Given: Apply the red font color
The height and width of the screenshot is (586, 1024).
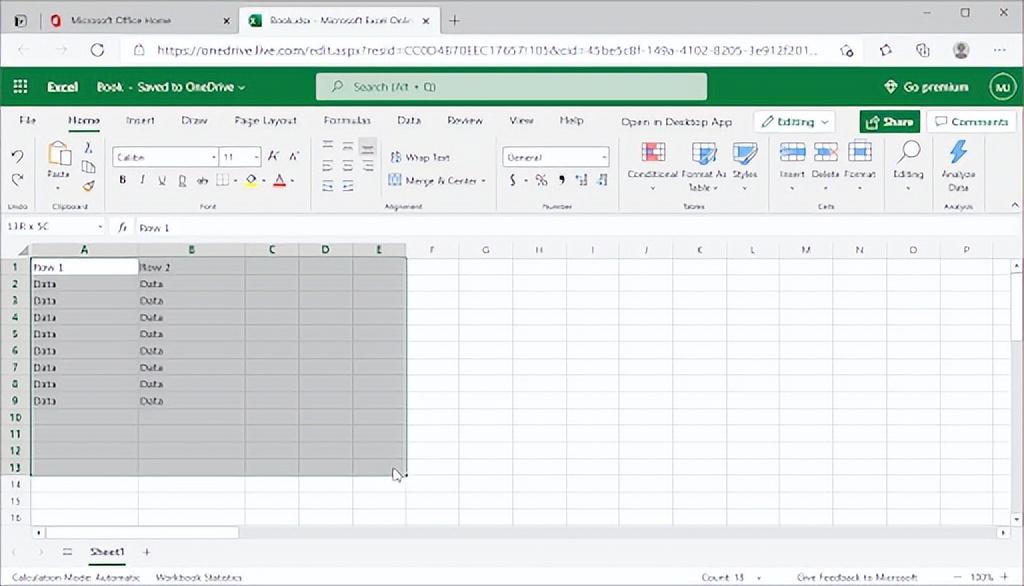Looking at the screenshot, I should click(280, 181).
